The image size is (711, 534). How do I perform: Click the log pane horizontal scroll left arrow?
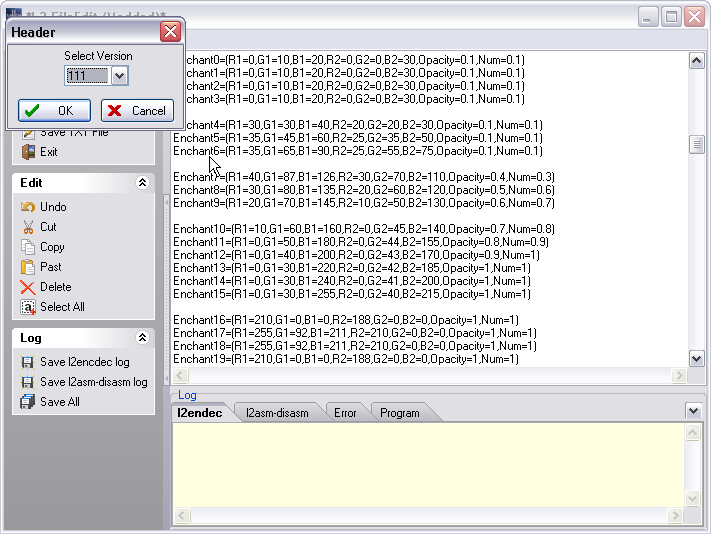[x=181, y=515]
